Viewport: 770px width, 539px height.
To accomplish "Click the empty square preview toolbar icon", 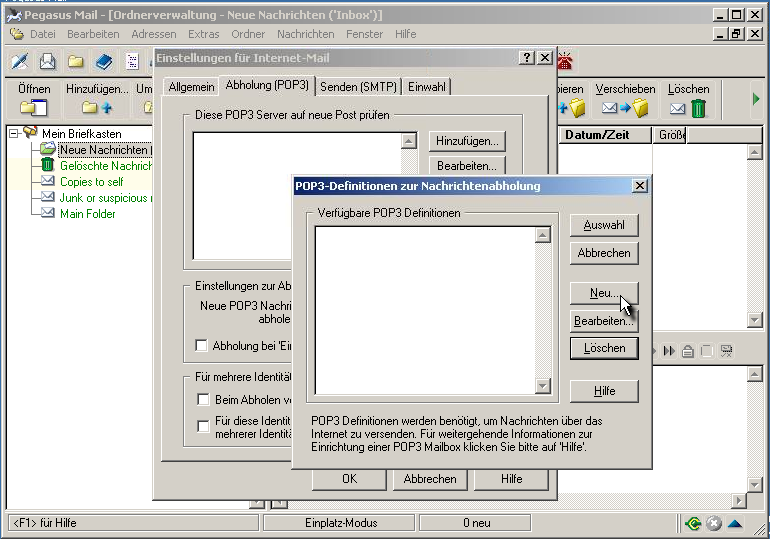I will pos(707,351).
